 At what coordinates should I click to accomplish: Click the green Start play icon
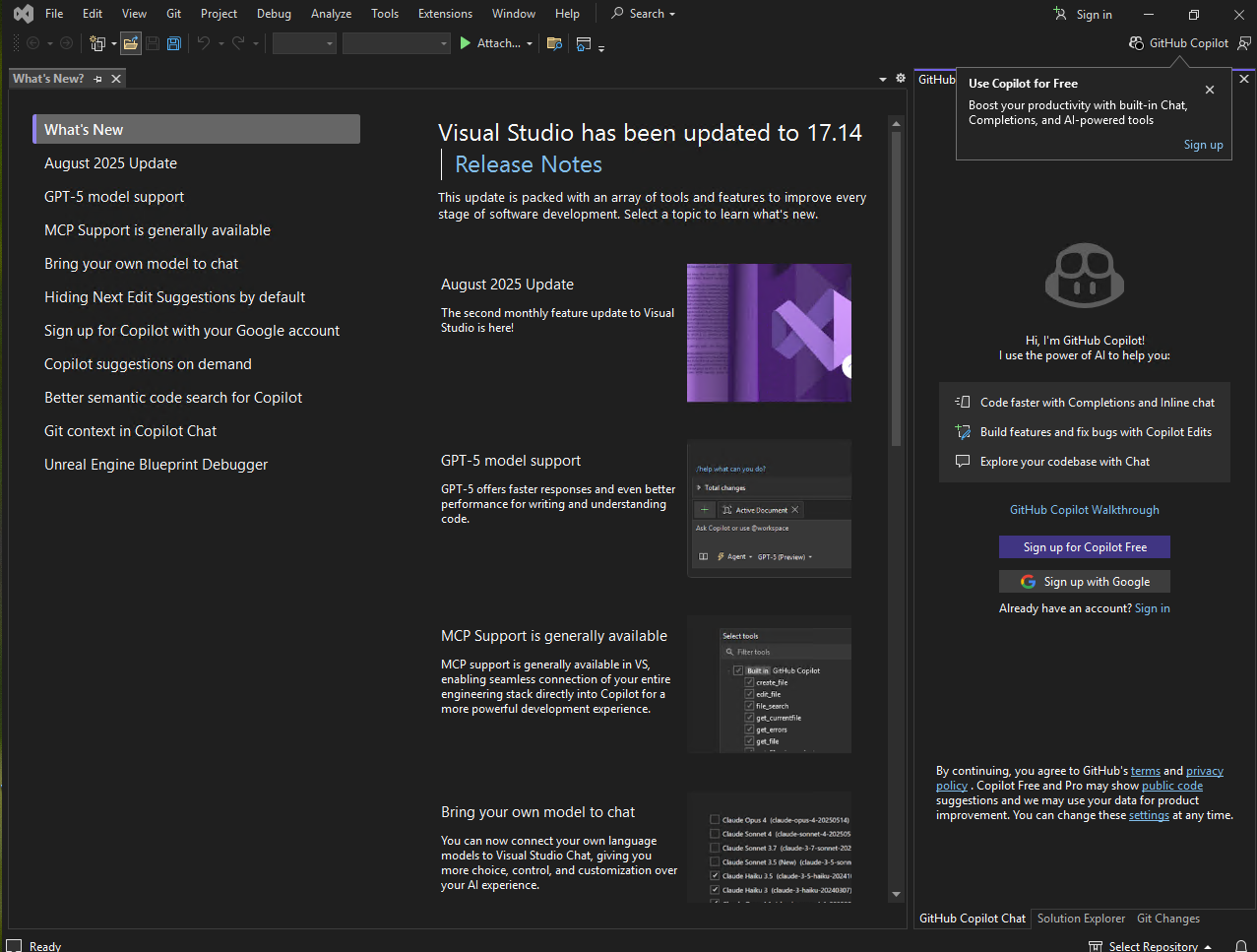click(466, 43)
